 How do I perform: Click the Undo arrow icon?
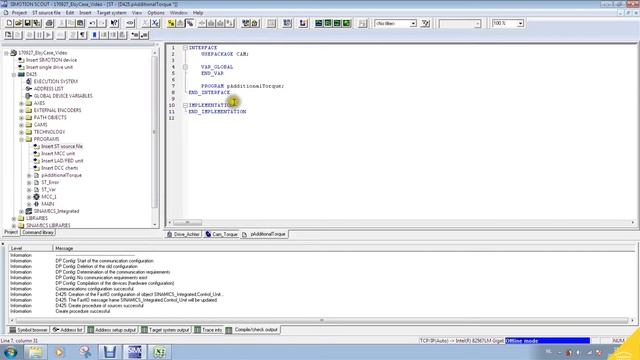93,23
